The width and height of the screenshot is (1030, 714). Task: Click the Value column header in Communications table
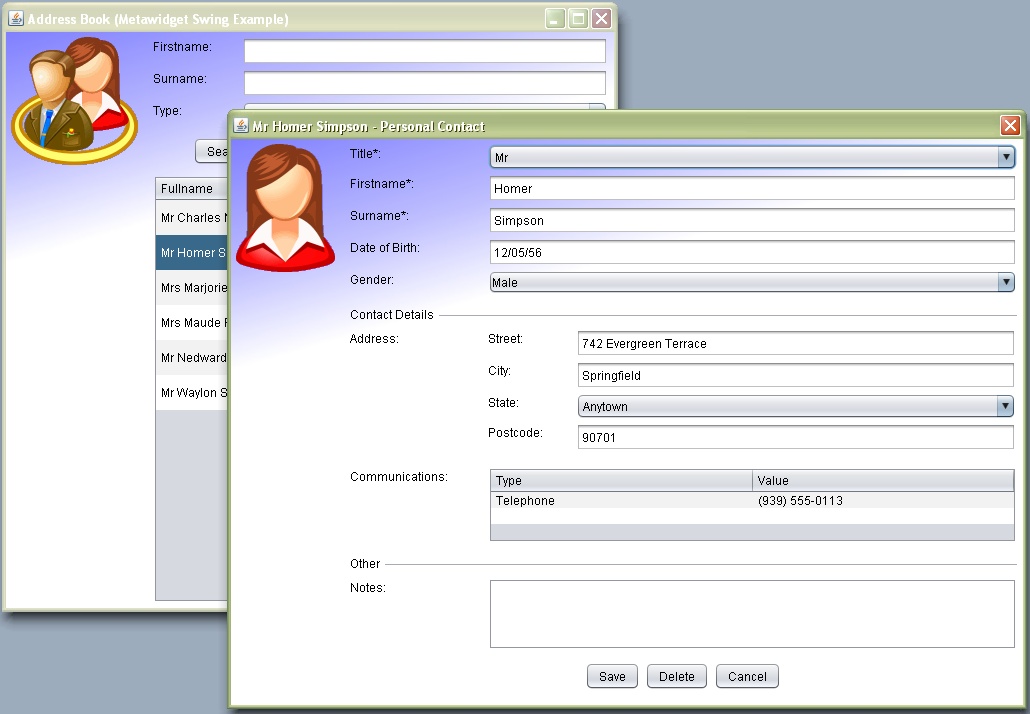[x=882, y=481]
